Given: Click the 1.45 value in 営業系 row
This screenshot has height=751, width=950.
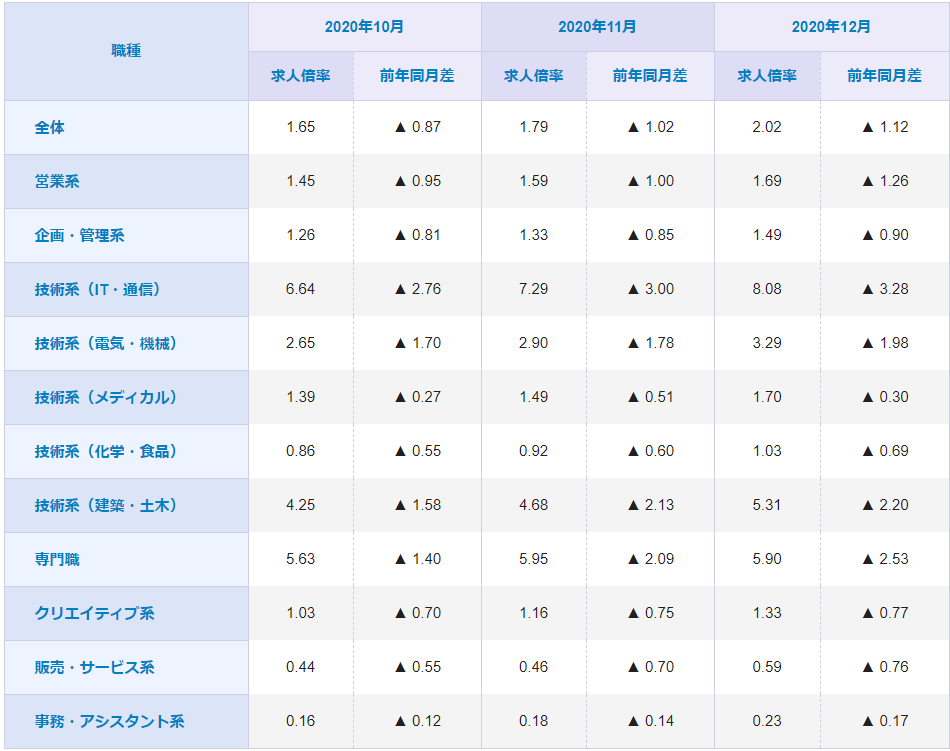Looking at the screenshot, I should click(x=301, y=181).
